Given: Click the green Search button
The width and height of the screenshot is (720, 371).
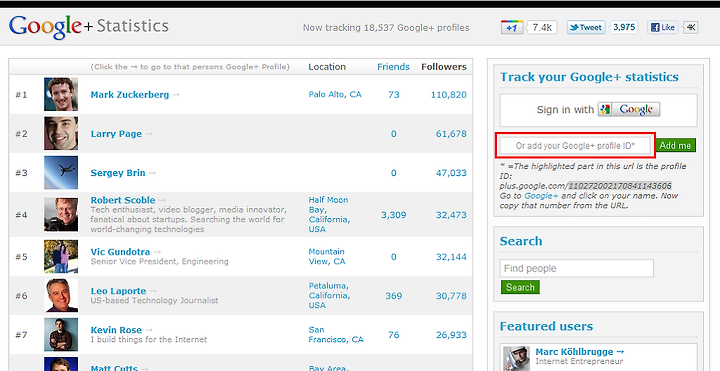Looking at the screenshot, I should click(x=520, y=287).
